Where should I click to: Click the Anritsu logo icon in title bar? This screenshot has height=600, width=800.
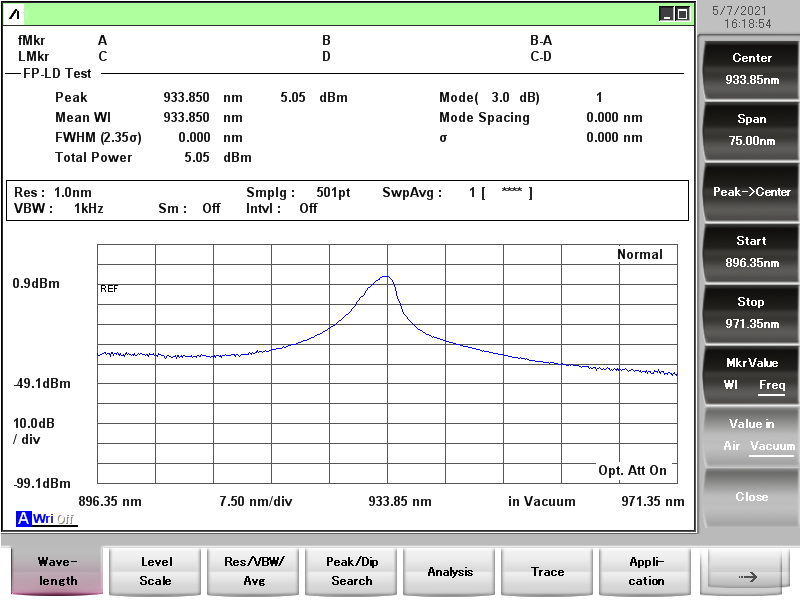click(x=14, y=14)
